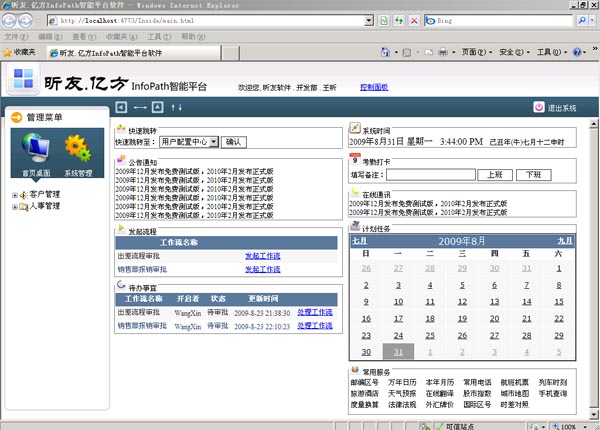The image size is (600, 430).
Task: Open the 控制面板 link
Action: (x=374, y=87)
